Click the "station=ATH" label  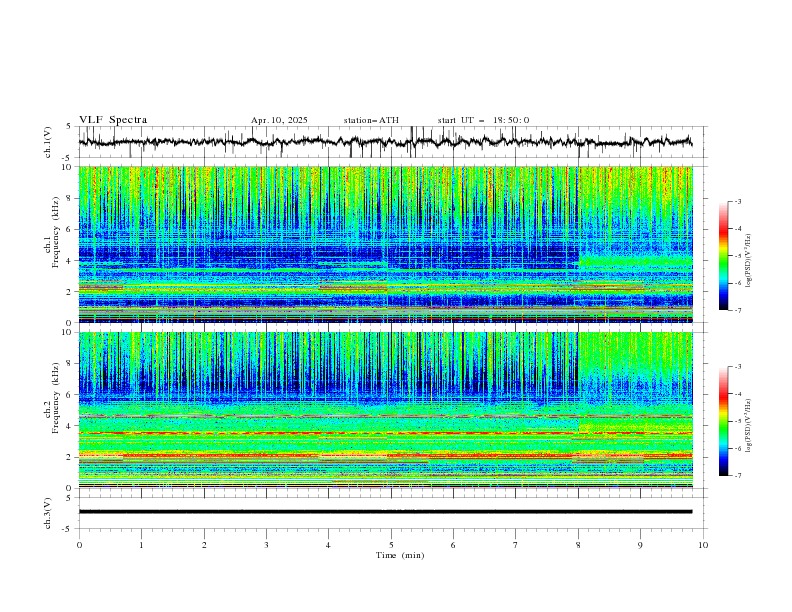coord(371,120)
